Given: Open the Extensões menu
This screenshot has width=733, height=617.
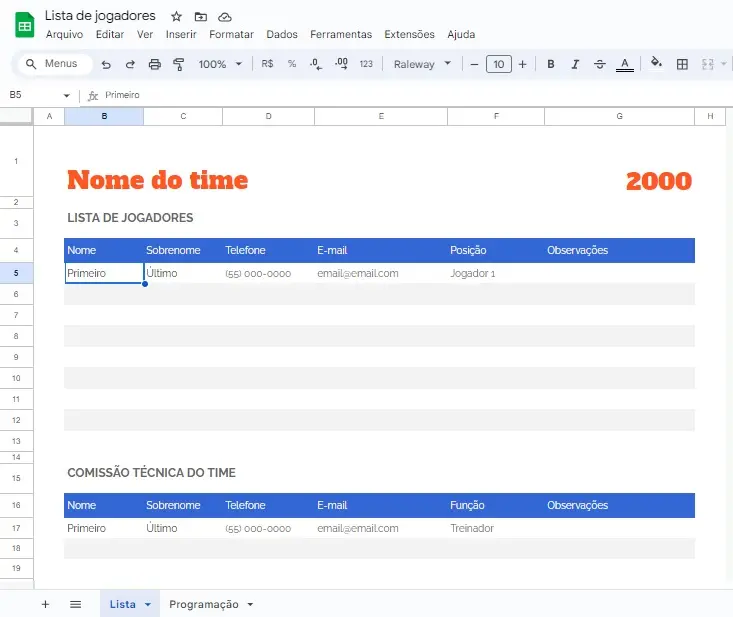Looking at the screenshot, I should point(410,35).
